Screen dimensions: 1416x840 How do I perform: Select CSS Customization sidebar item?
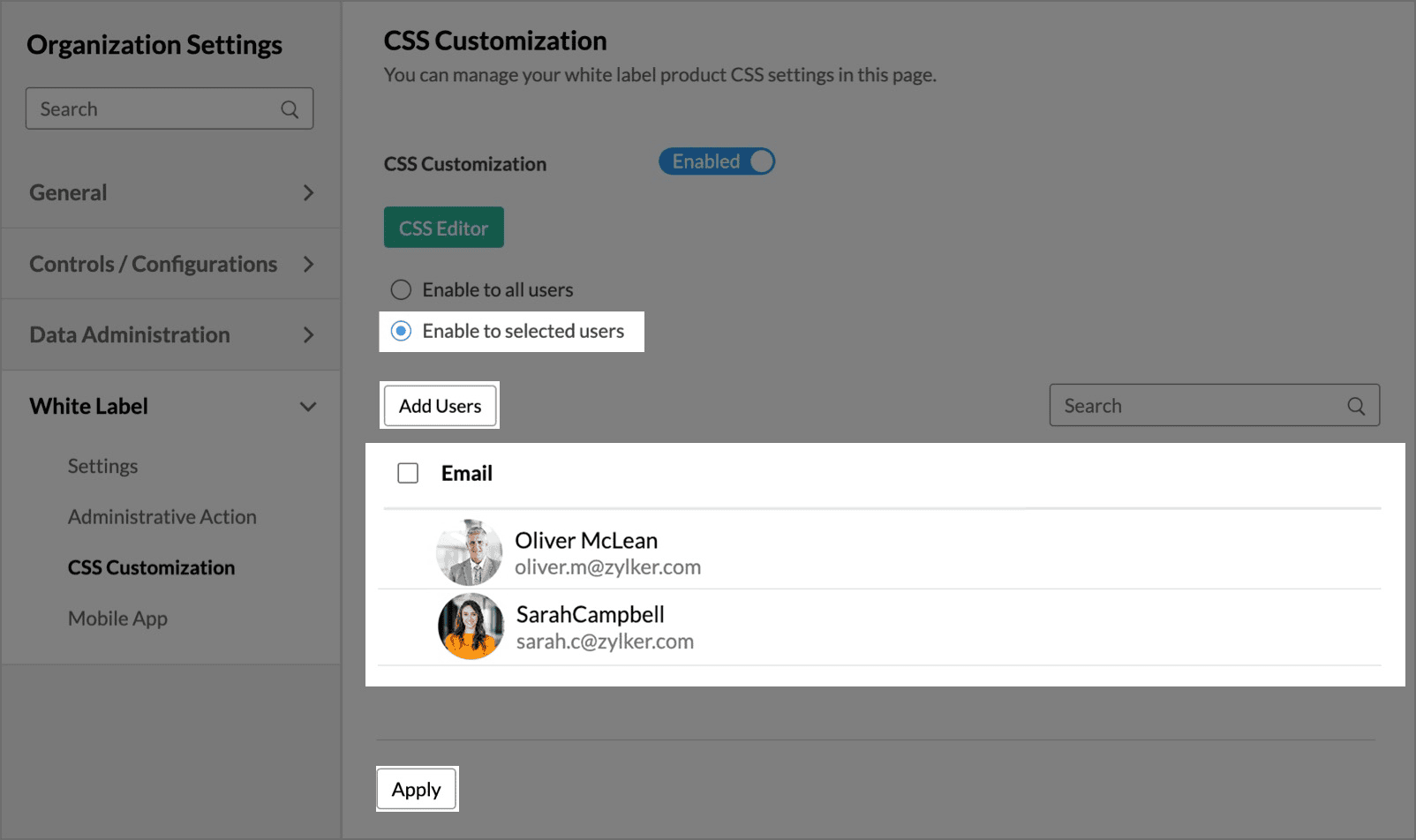(x=151, y=567)
